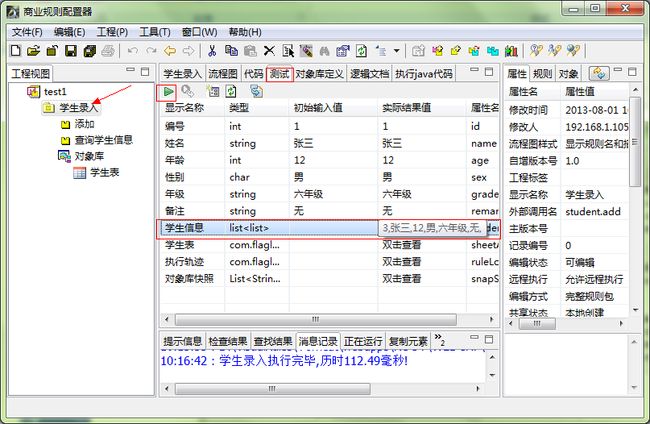Viewport: 650px width, 424px height.
Task: Click the first key icon in toolbar
Action: tap(536, 51)
